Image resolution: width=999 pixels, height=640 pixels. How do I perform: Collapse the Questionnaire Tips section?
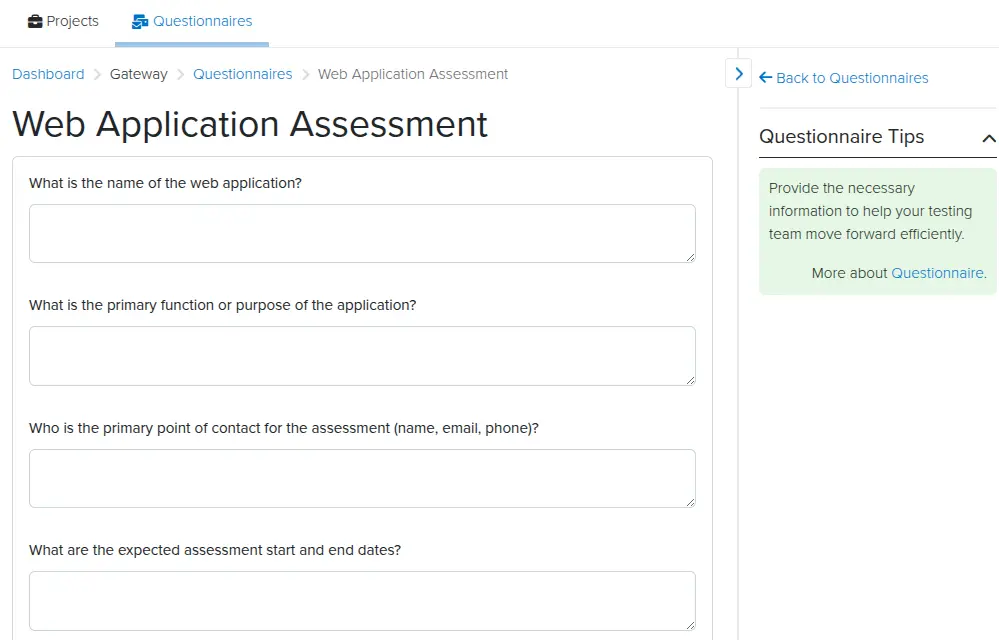(x=988, y=138)
